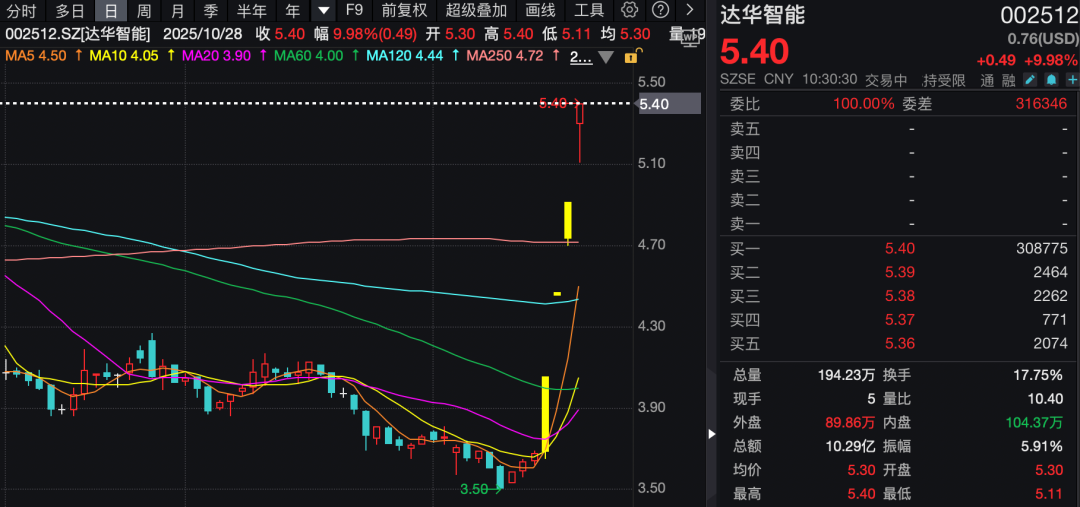Image resolution: width=1080 pixels, height=507 pixels.
Task: Toggle 前复权 price adjustment mode
Action: tap(404, 11)
